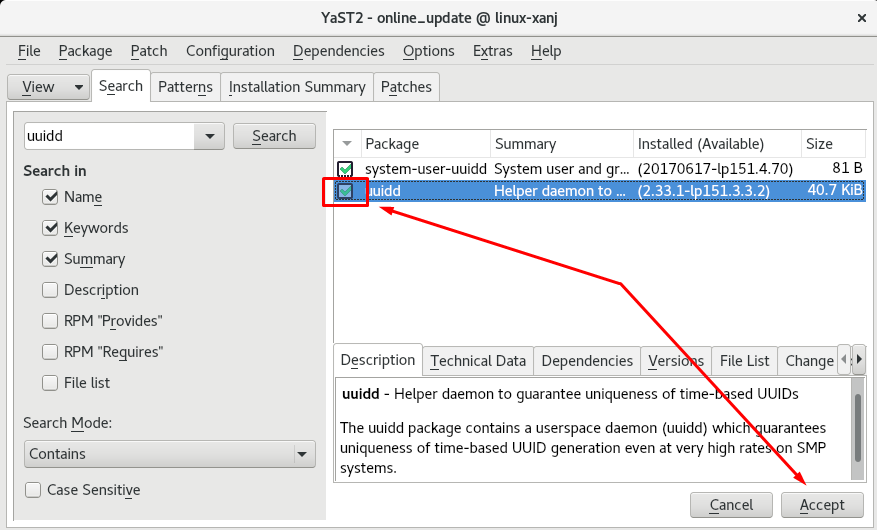Click version 2.33.1-lp151.3.3.2 cell
This screenshot has width=877, height=530.
[x=704, y=191]
